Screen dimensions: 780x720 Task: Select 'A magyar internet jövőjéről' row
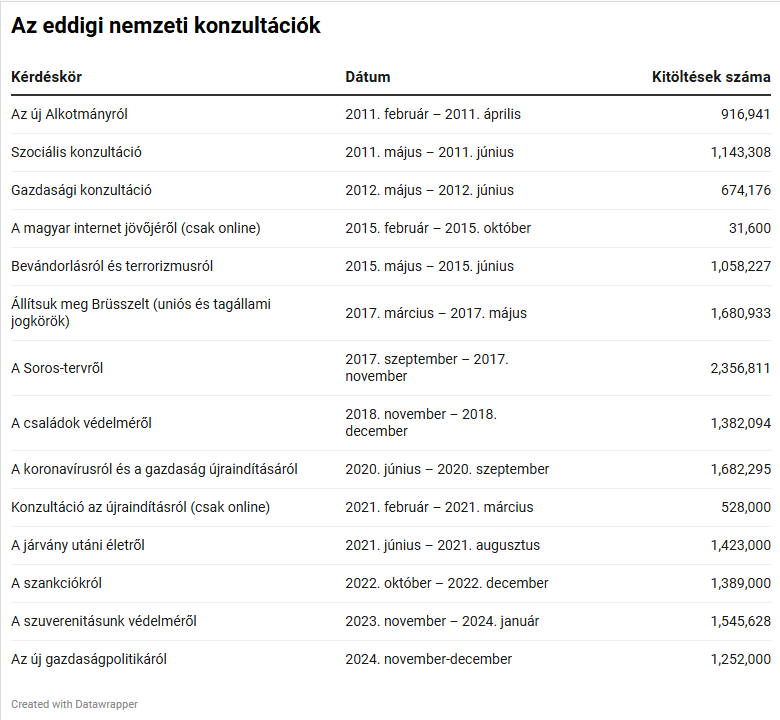[135, 228]
